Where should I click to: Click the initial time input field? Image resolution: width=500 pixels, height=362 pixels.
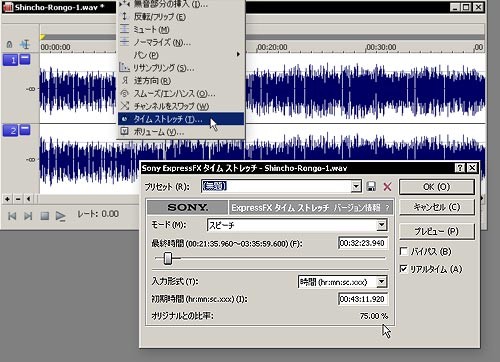[x=363, y=299]
